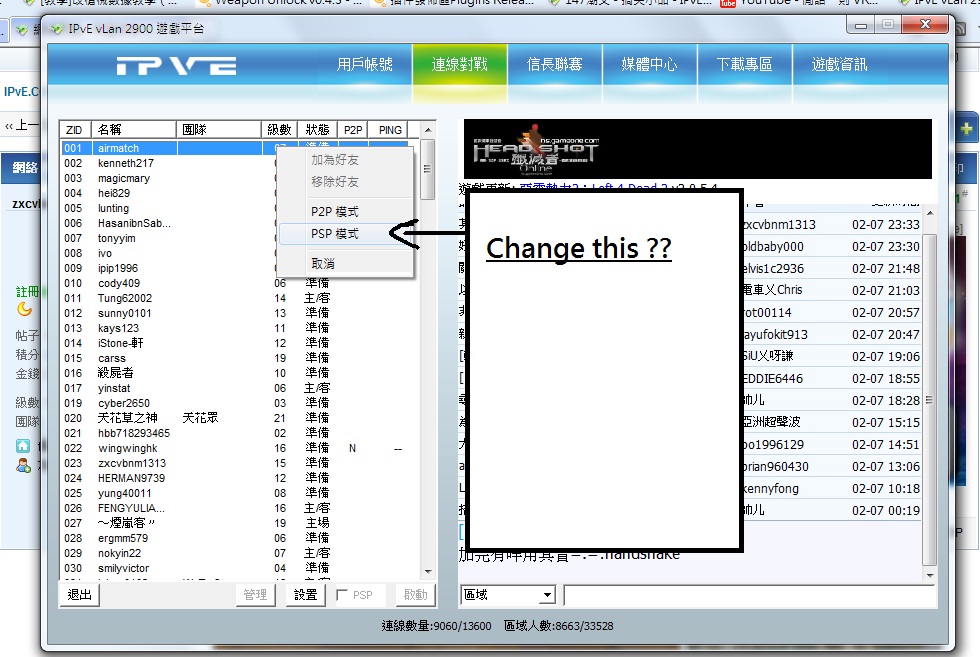Click the 退出 button
The height and width of the screenshot is (657, 980).
79,594
